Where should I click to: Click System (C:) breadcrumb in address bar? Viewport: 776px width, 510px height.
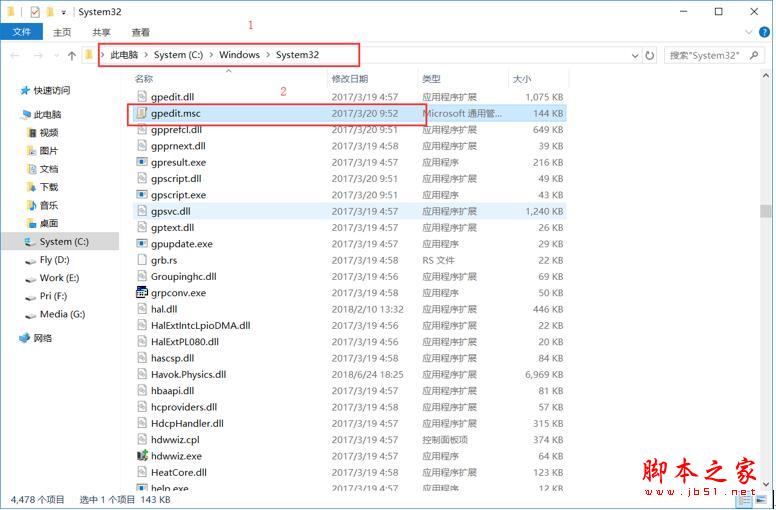178,55
